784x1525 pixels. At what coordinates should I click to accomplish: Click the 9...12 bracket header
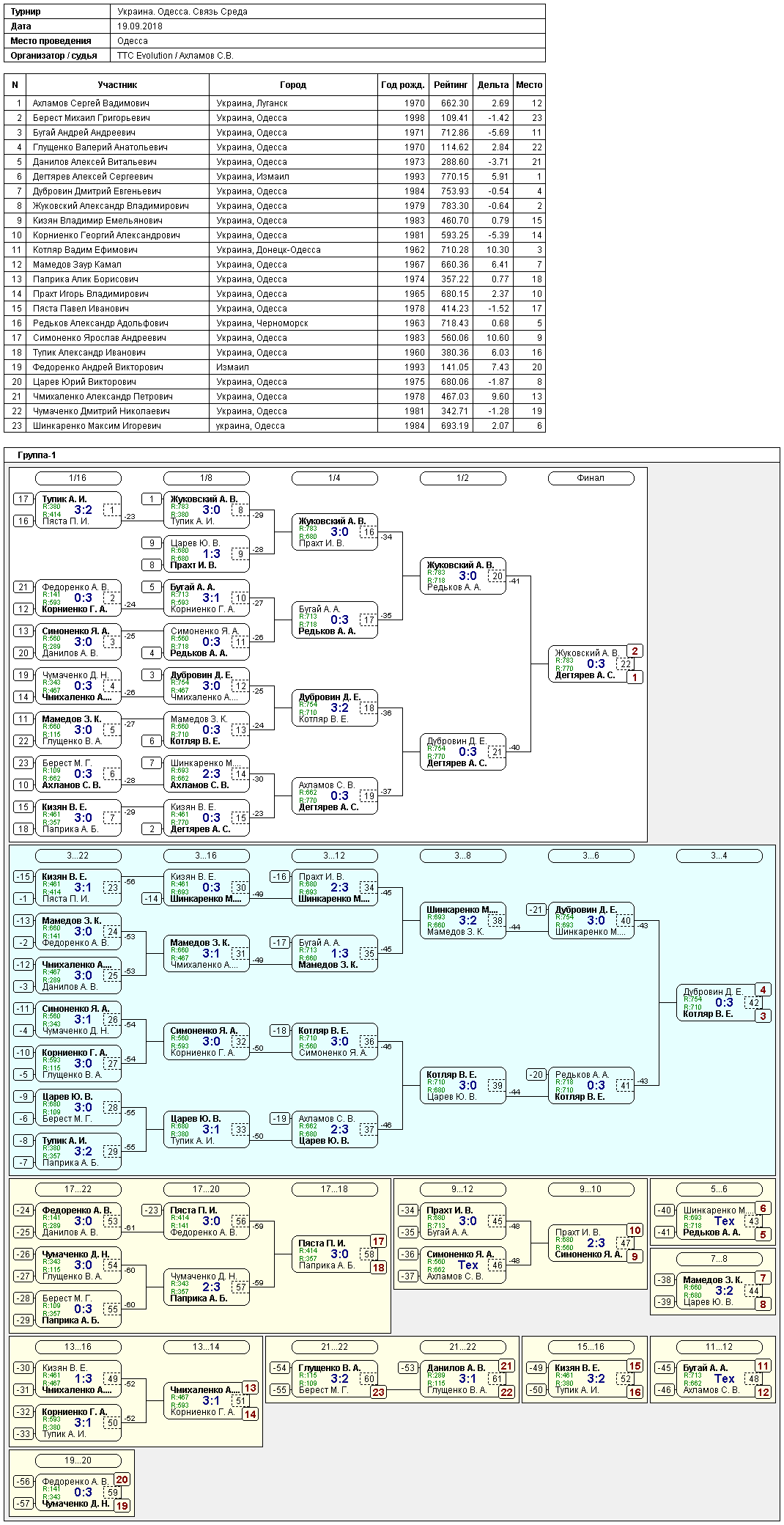[462, 1189]
